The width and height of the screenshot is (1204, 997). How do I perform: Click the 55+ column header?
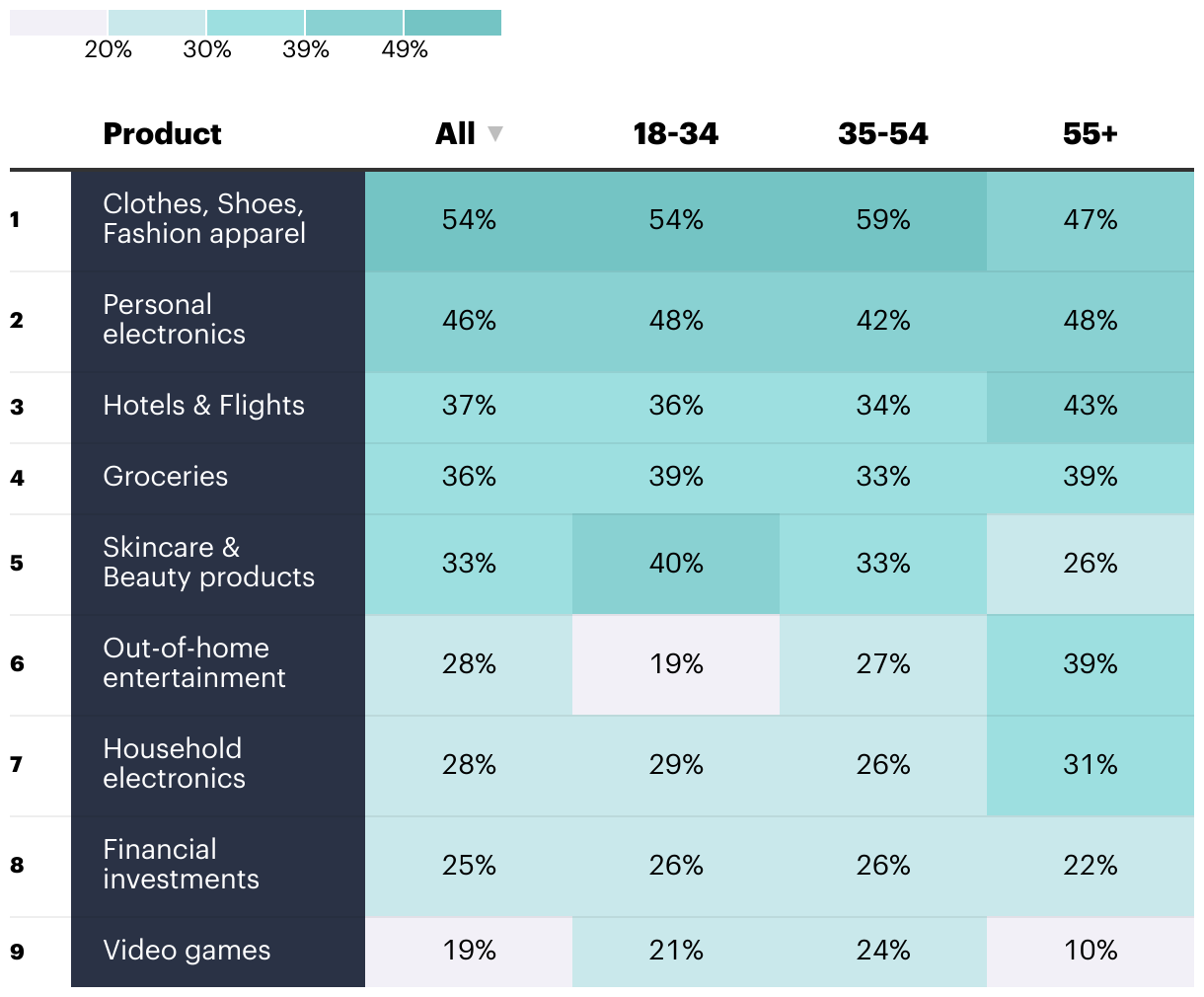(1090, 134)
